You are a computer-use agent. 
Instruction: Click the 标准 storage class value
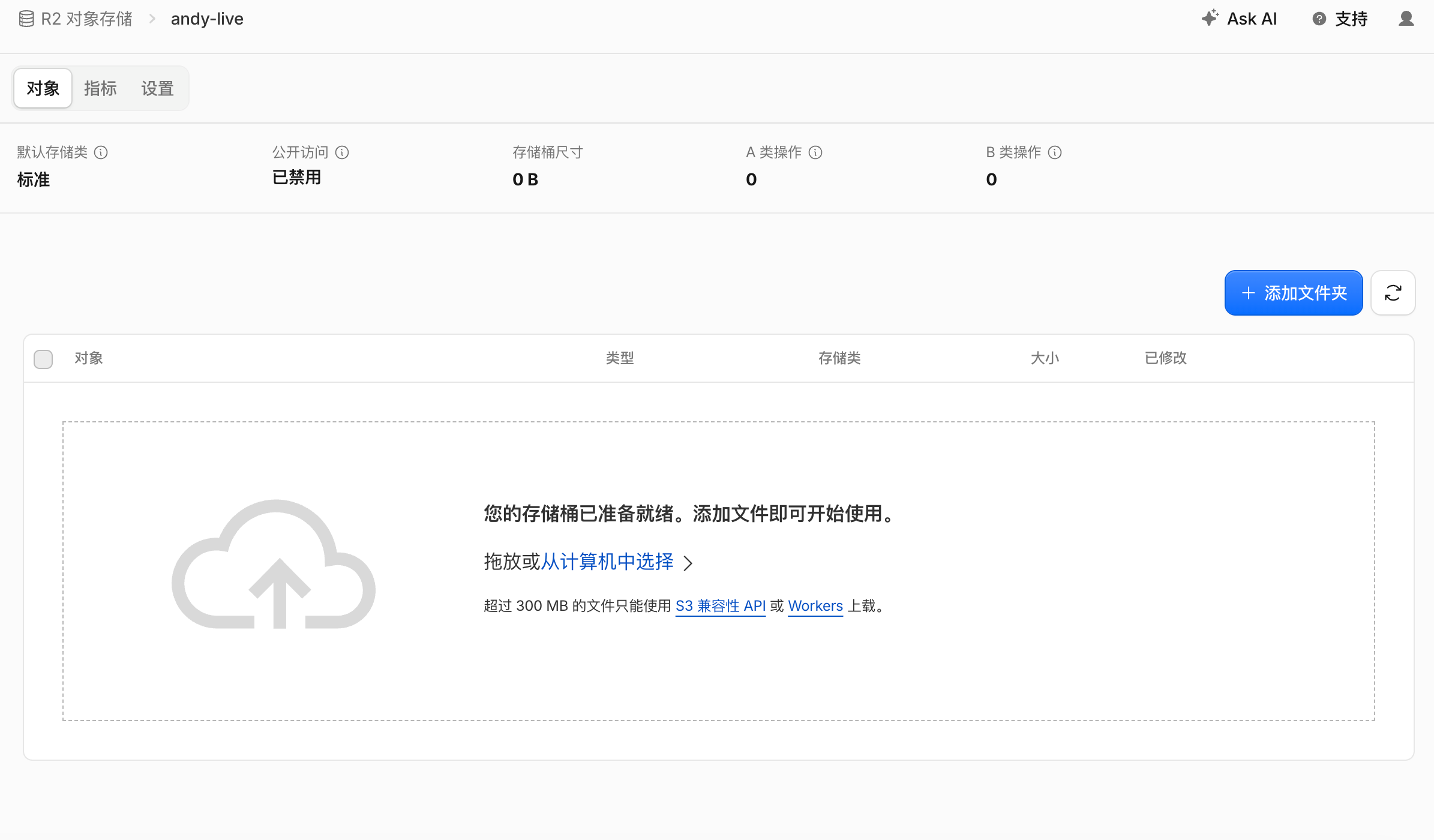click(34, 179)
